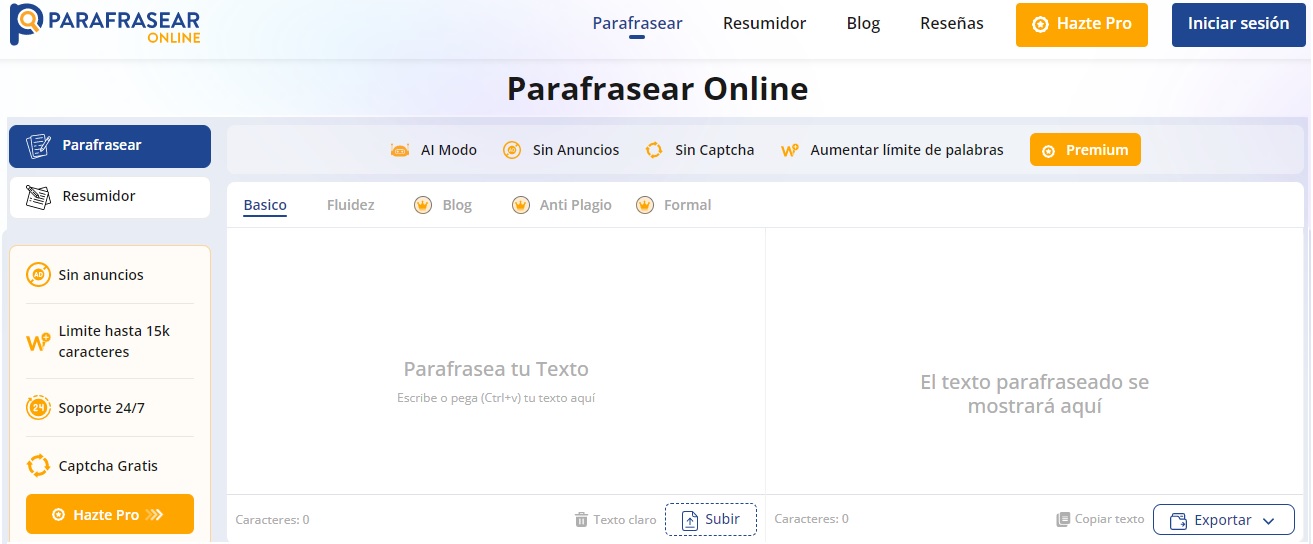Switch to the Basico mode tab
This screenshot has height=544, width=1313.
point(265,205)
